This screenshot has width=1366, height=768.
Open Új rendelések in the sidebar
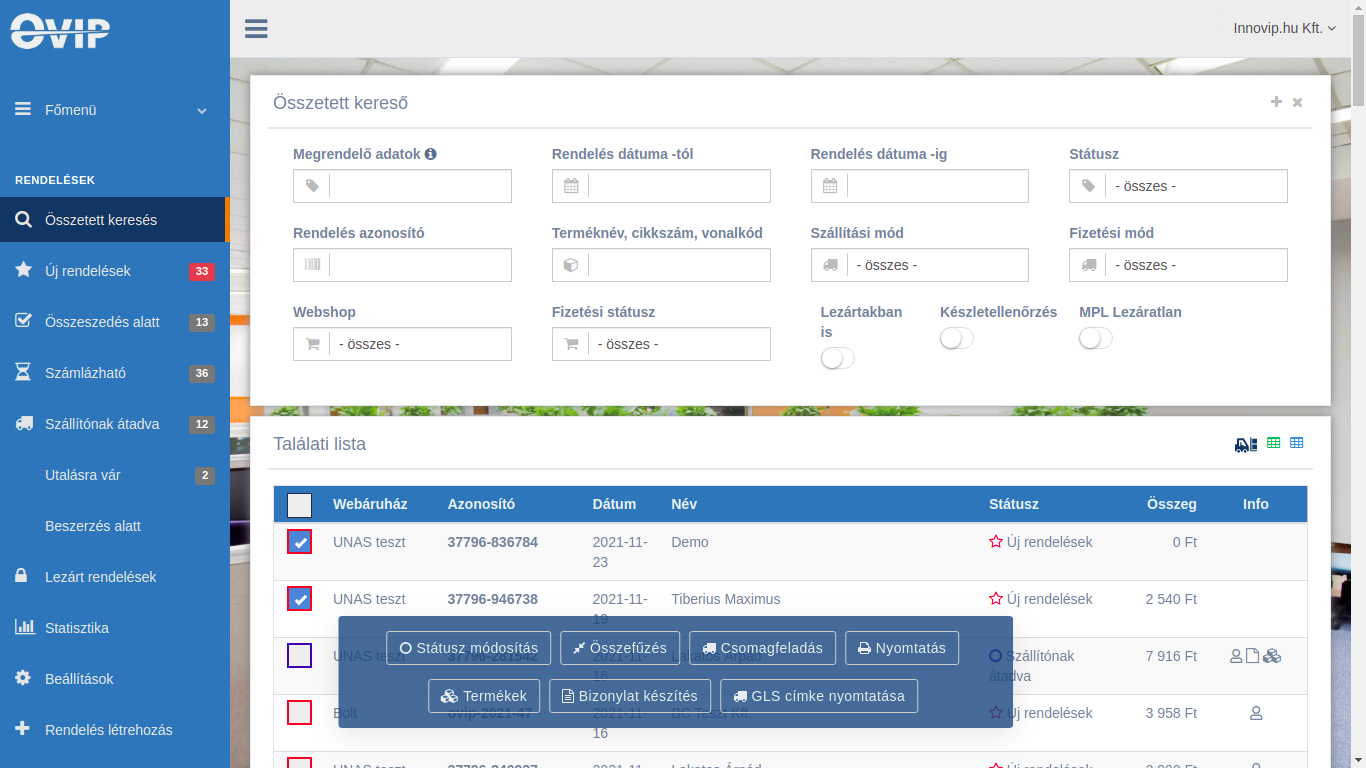[115, 271]
